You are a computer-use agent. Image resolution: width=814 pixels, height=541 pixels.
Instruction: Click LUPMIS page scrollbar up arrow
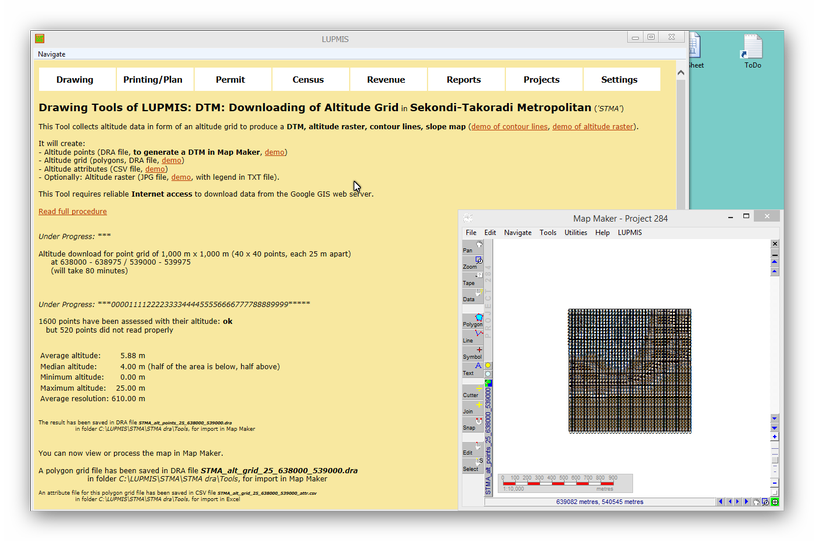point(681,73)
